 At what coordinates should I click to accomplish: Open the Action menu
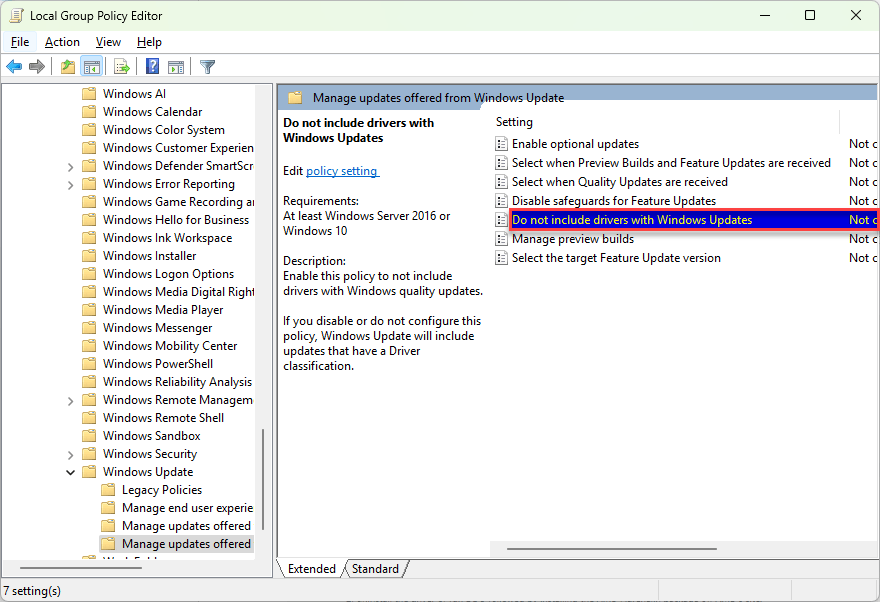[x=62, y=42]
